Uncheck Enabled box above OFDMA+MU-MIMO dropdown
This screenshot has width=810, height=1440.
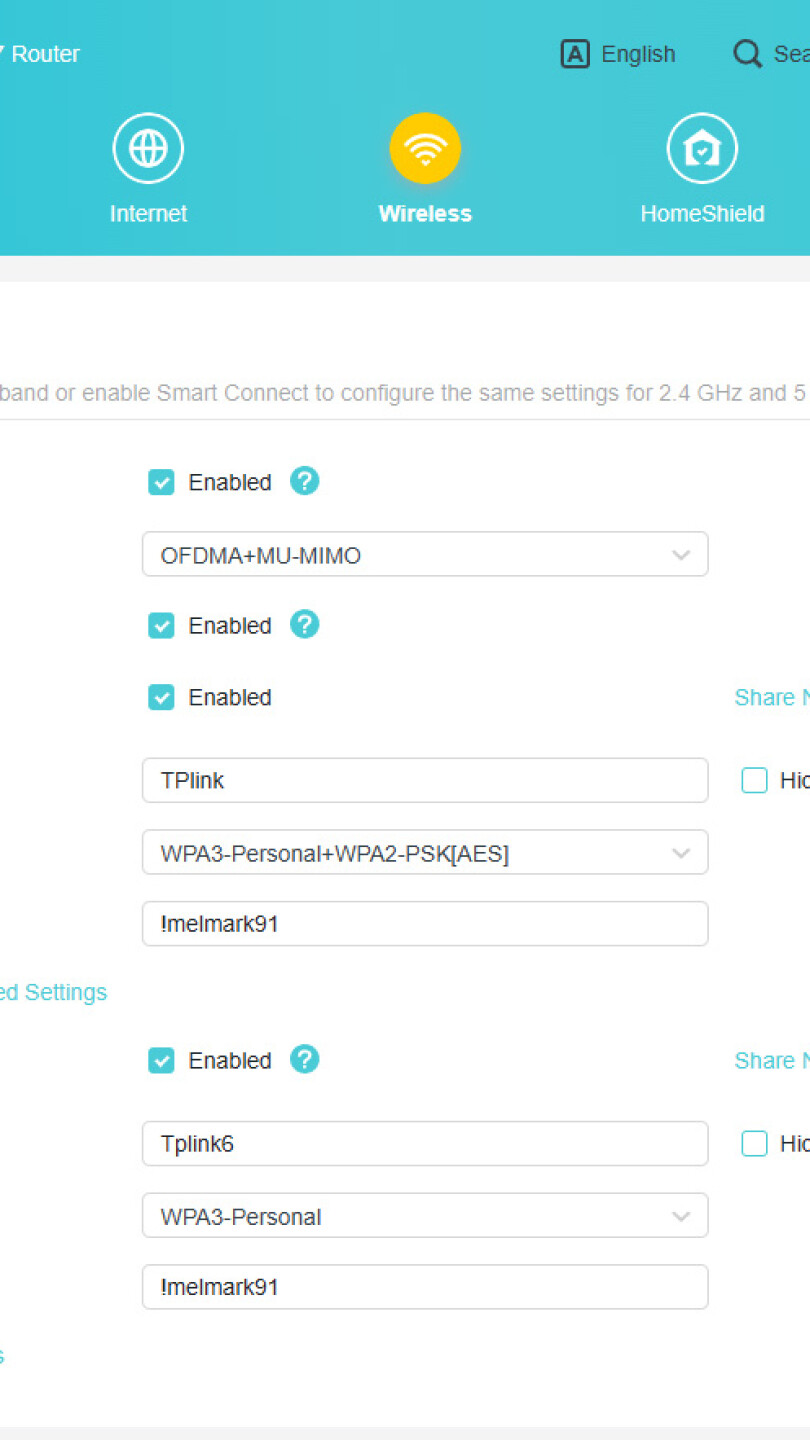pyautogui.click(x=161, y=482)
